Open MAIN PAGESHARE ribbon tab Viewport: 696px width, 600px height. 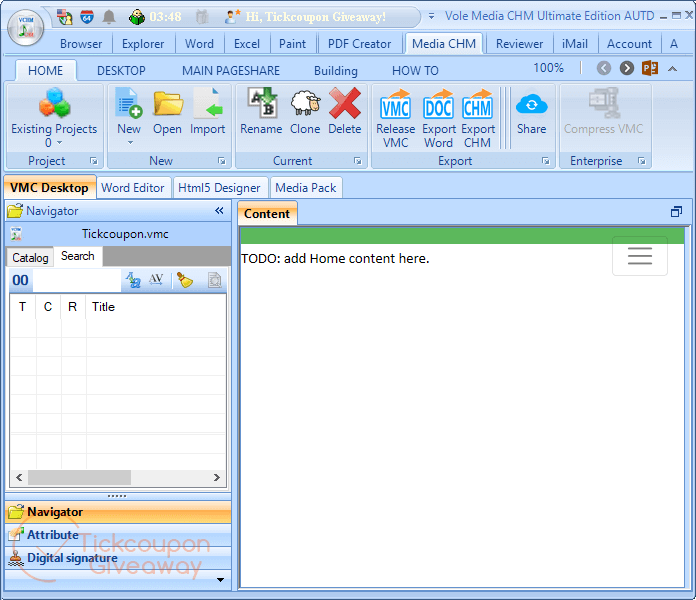(231, 71)
